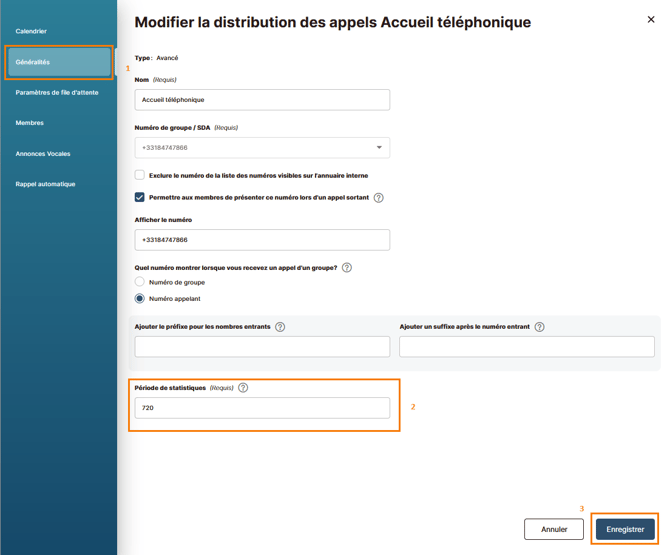Click the Annuler button
The image size is (670, 555).
554,529
